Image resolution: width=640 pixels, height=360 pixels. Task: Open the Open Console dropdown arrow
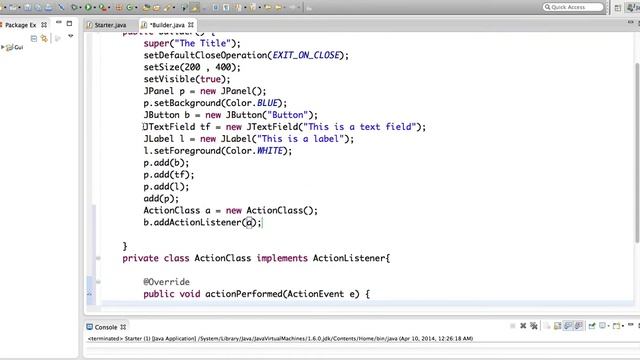[623, 326]
